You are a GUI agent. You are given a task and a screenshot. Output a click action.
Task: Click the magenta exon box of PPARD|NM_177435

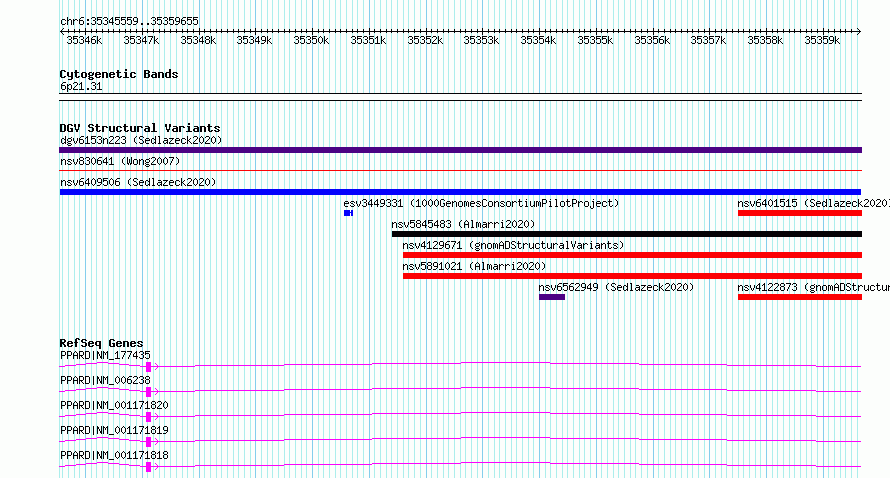pos(148,367)
